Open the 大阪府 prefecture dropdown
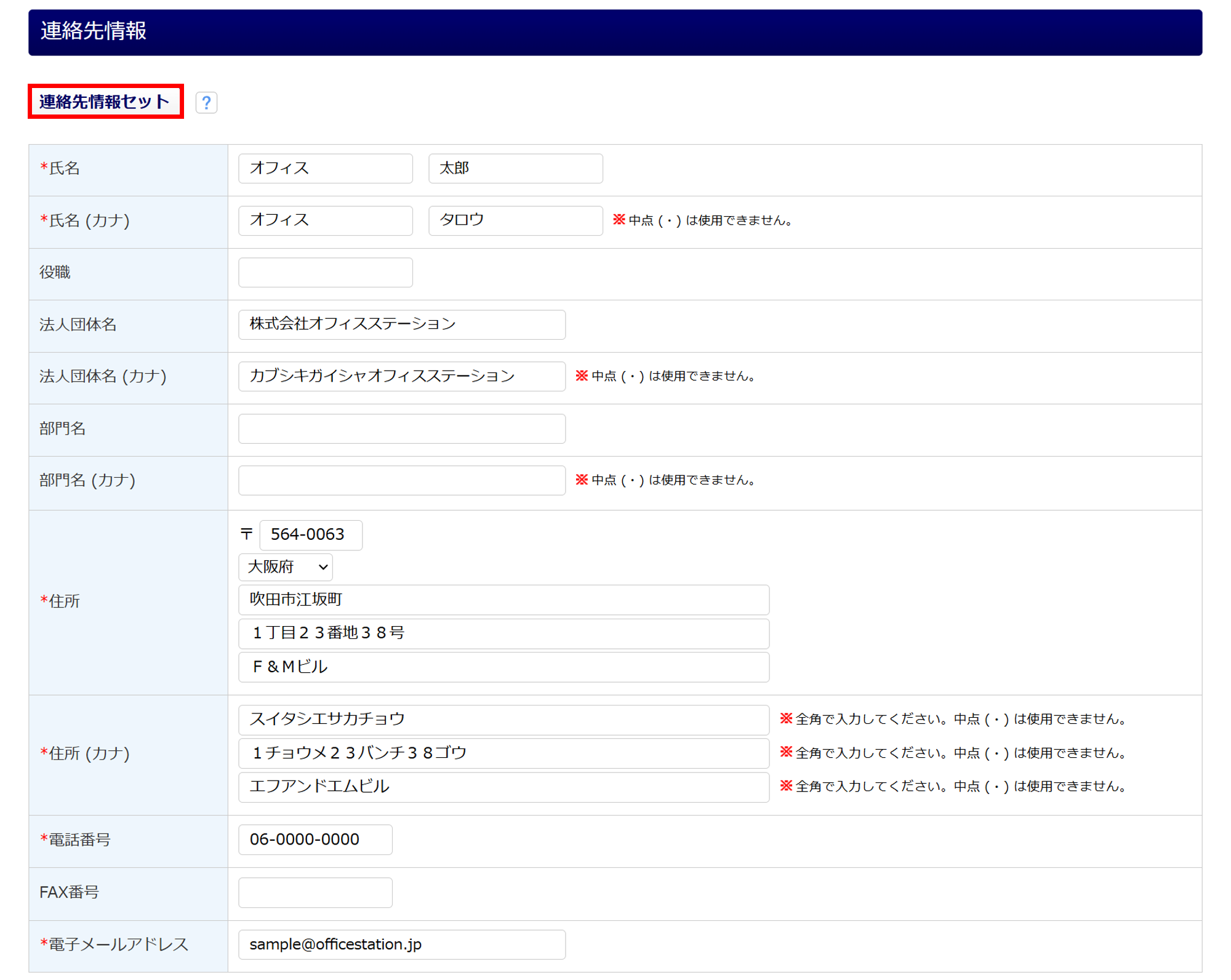This screenshot has height=980, width=1231. (286, 567)
